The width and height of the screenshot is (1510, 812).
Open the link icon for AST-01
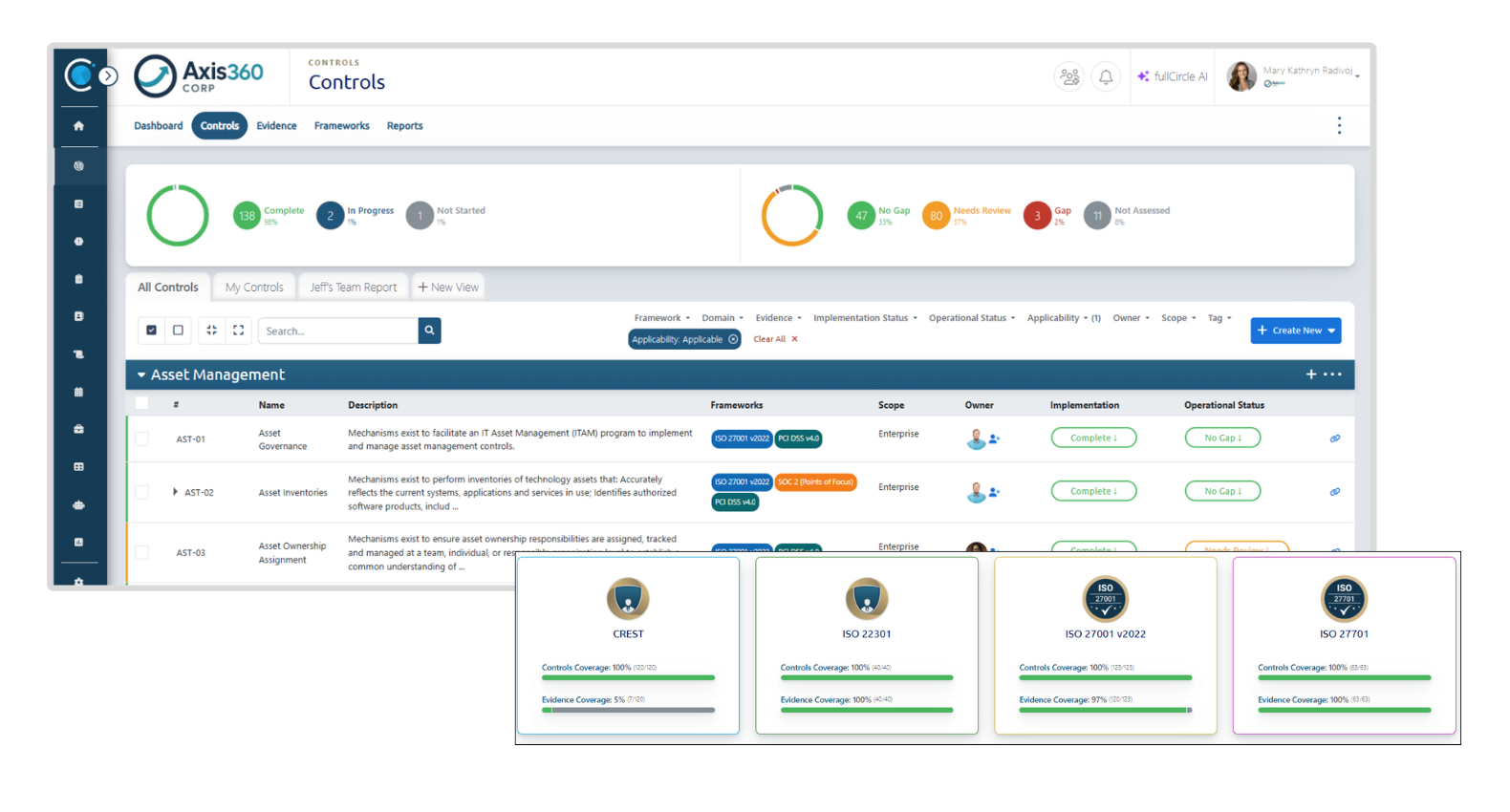[1335, 438]
